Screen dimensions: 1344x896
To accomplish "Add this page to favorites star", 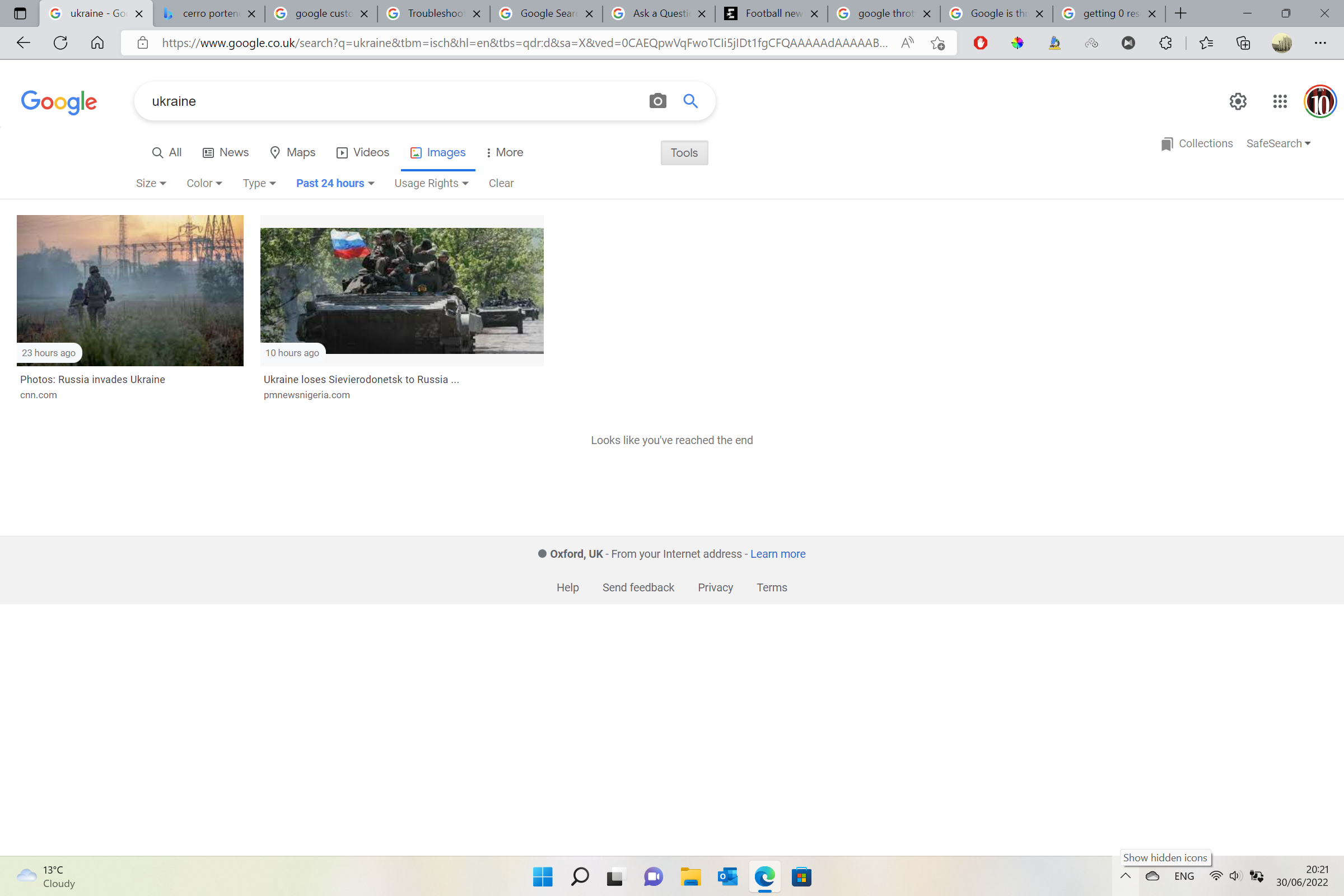I will (937, 43).
